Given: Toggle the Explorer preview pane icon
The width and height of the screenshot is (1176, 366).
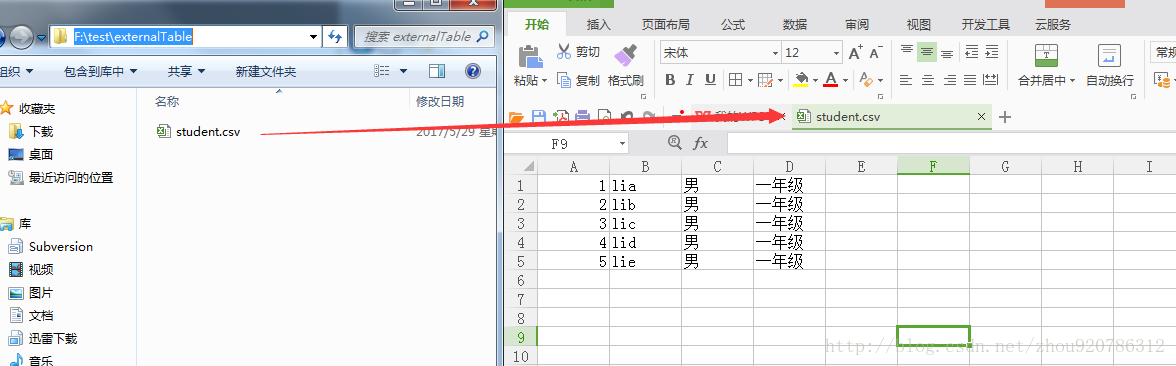Looking at the screenshot, I should [437, 71].
